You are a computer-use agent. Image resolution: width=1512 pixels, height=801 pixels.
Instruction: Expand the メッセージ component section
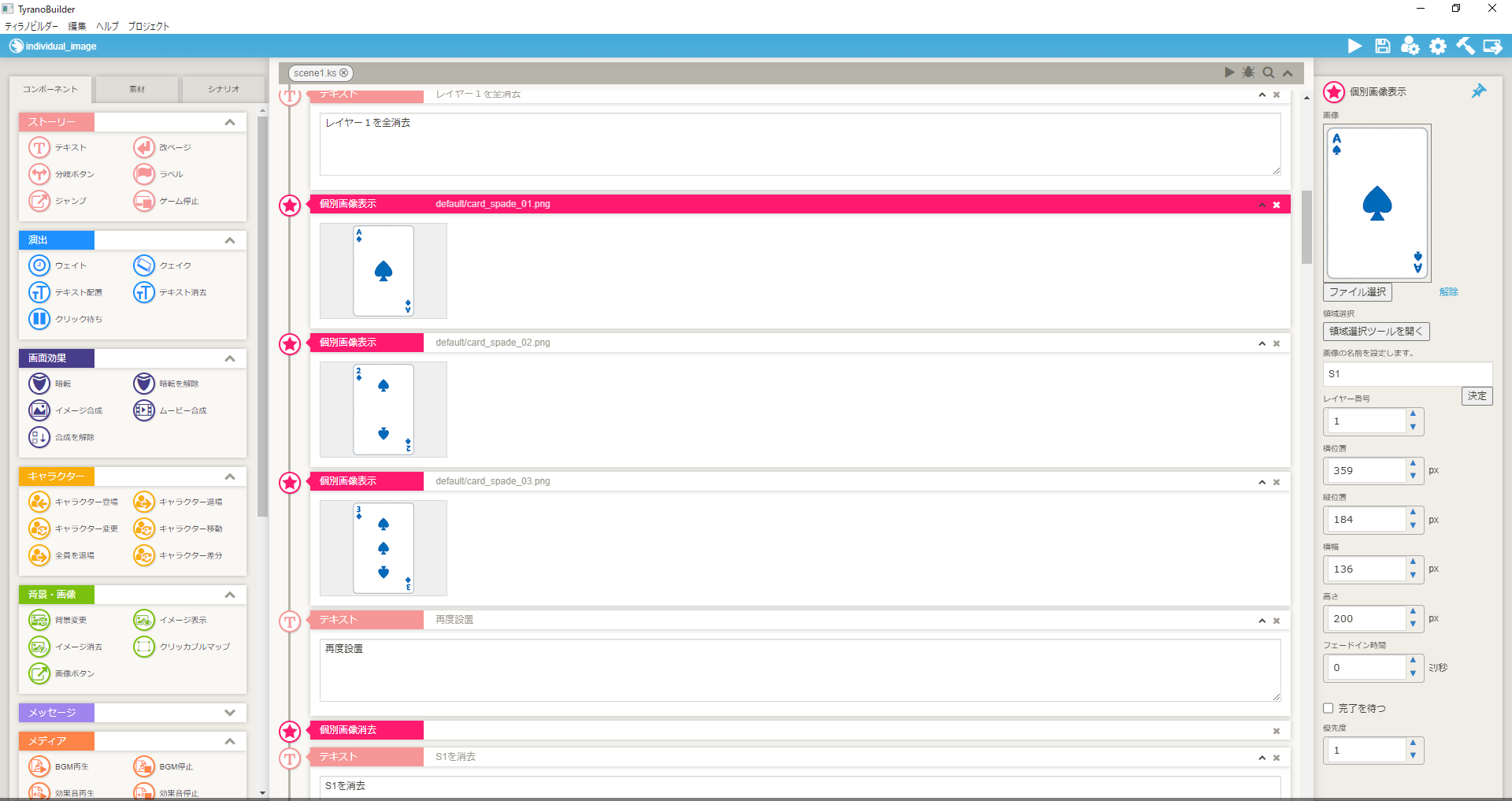(x=230, y=713)
